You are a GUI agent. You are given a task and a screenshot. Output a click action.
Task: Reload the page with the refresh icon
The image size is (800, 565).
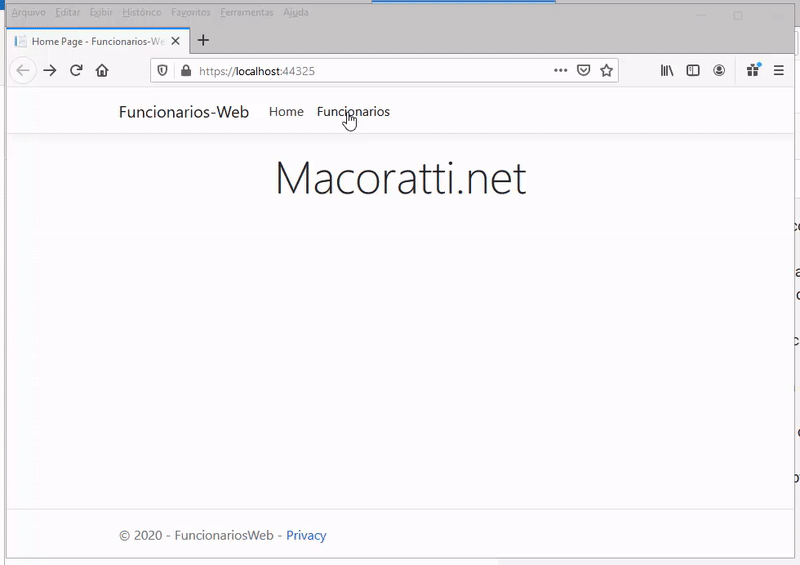(x=76, y=70)
